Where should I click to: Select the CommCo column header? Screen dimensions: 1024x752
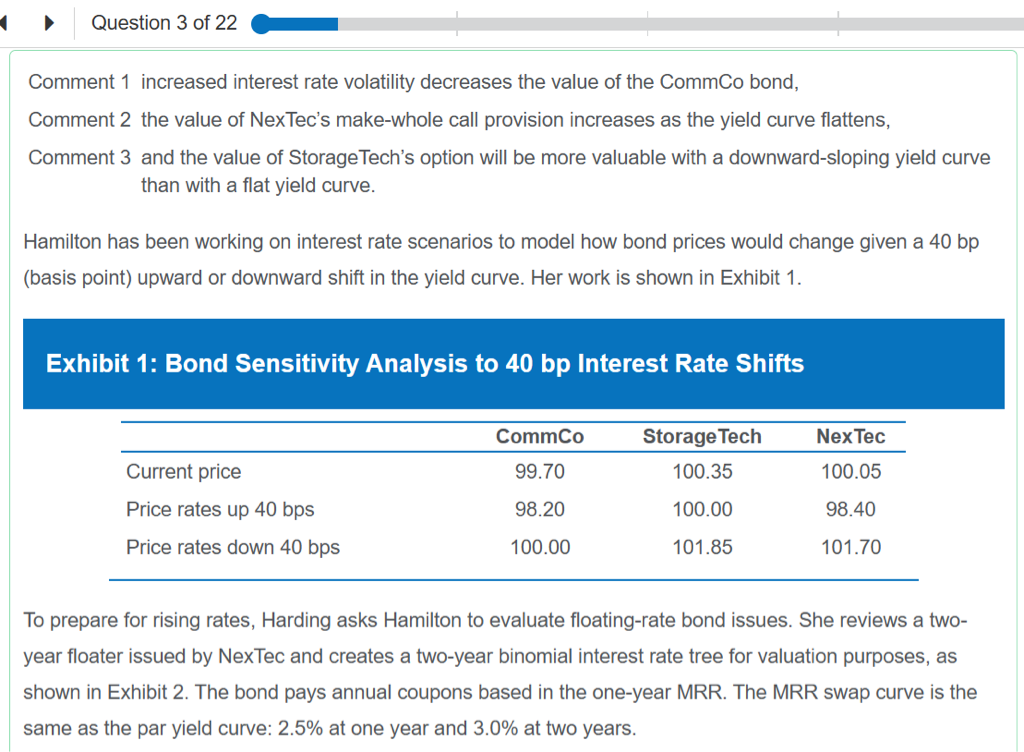pos(540,437)
